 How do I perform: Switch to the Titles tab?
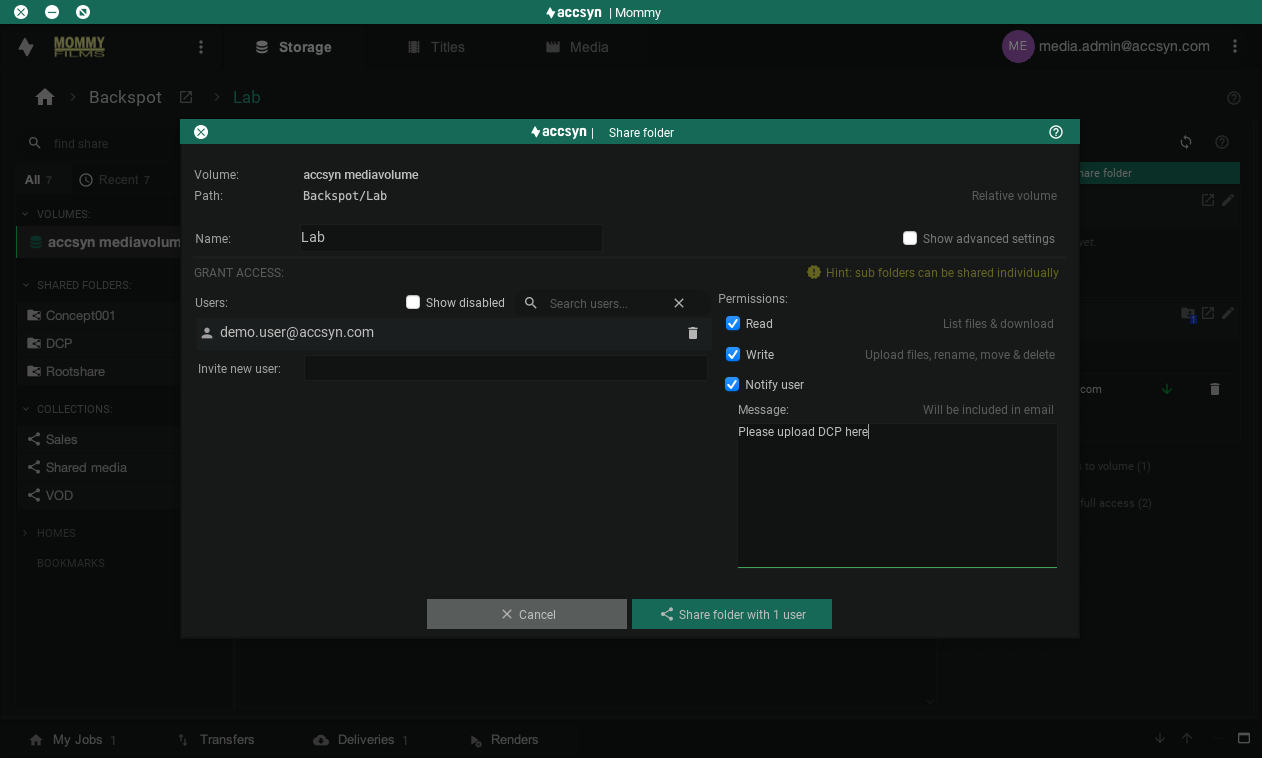coord(436,47)
